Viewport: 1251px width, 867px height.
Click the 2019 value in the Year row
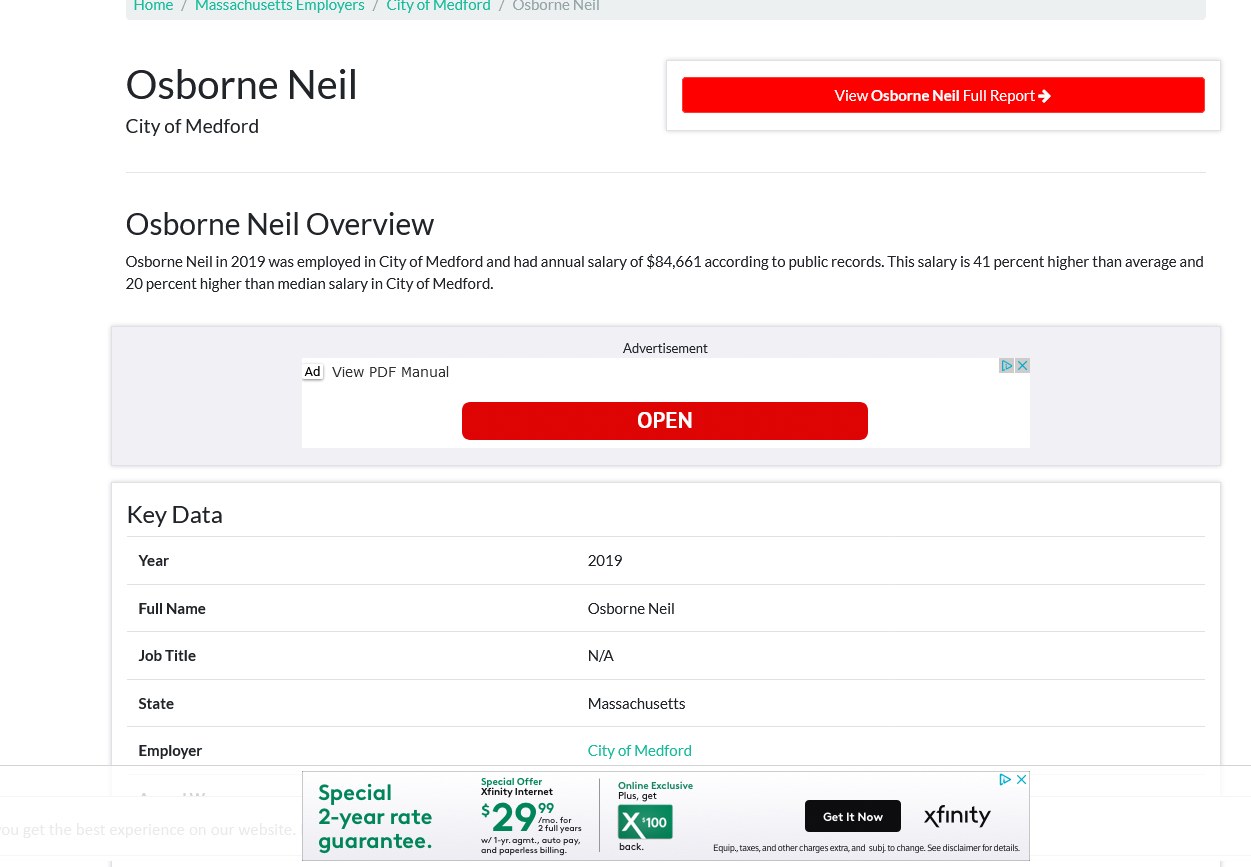604,560
